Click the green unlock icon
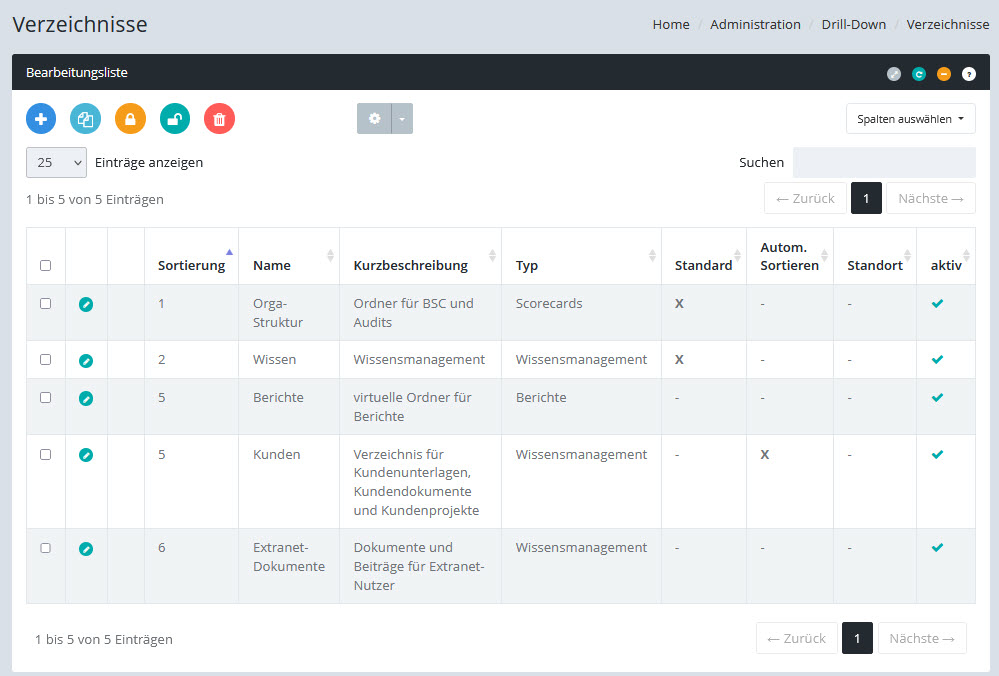Viewport: 999px width, 676px height. click(175, 119)
